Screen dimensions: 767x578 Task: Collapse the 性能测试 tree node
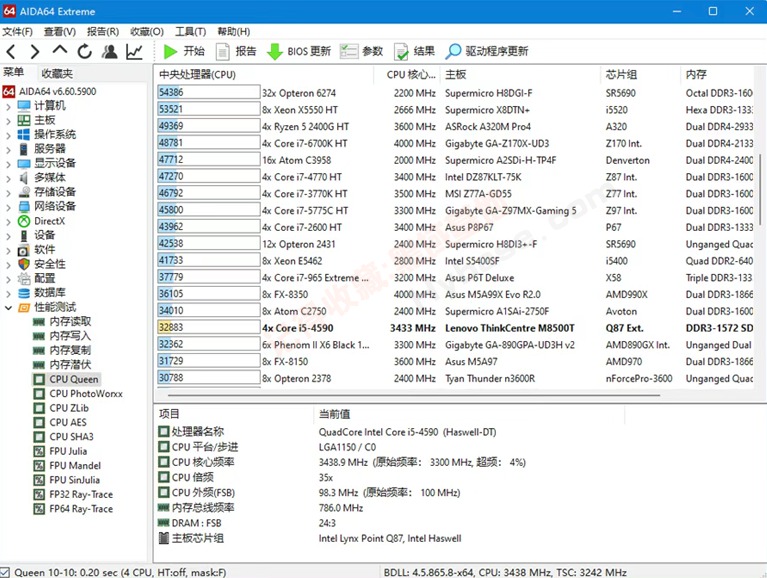9,307
